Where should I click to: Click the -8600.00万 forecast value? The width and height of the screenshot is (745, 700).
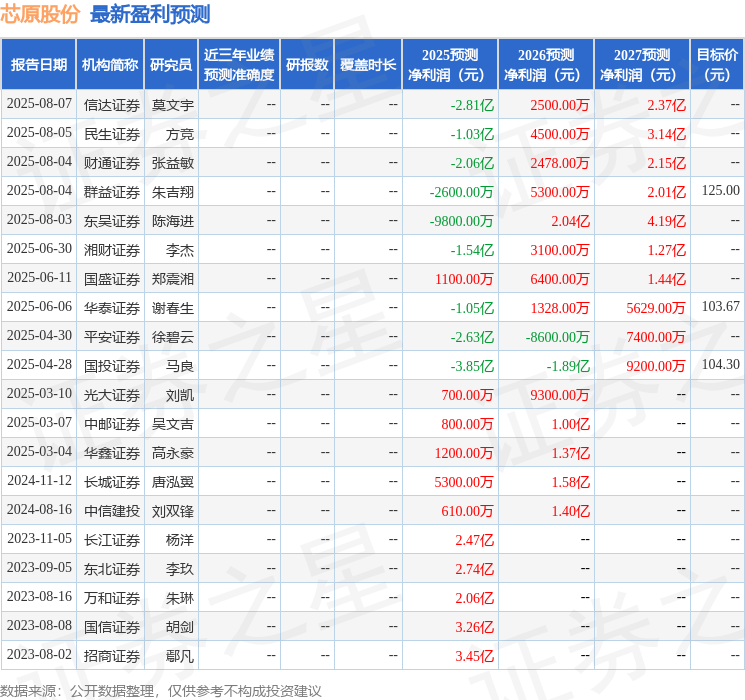(557, 337)
